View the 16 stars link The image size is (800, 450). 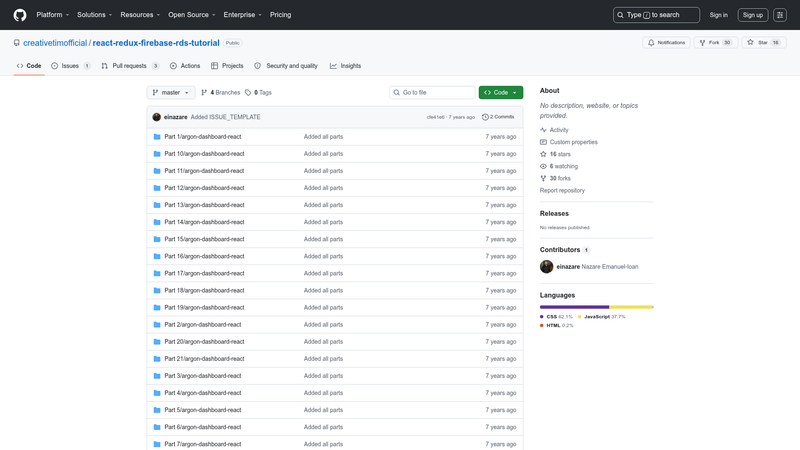click(x=555, y=154)
